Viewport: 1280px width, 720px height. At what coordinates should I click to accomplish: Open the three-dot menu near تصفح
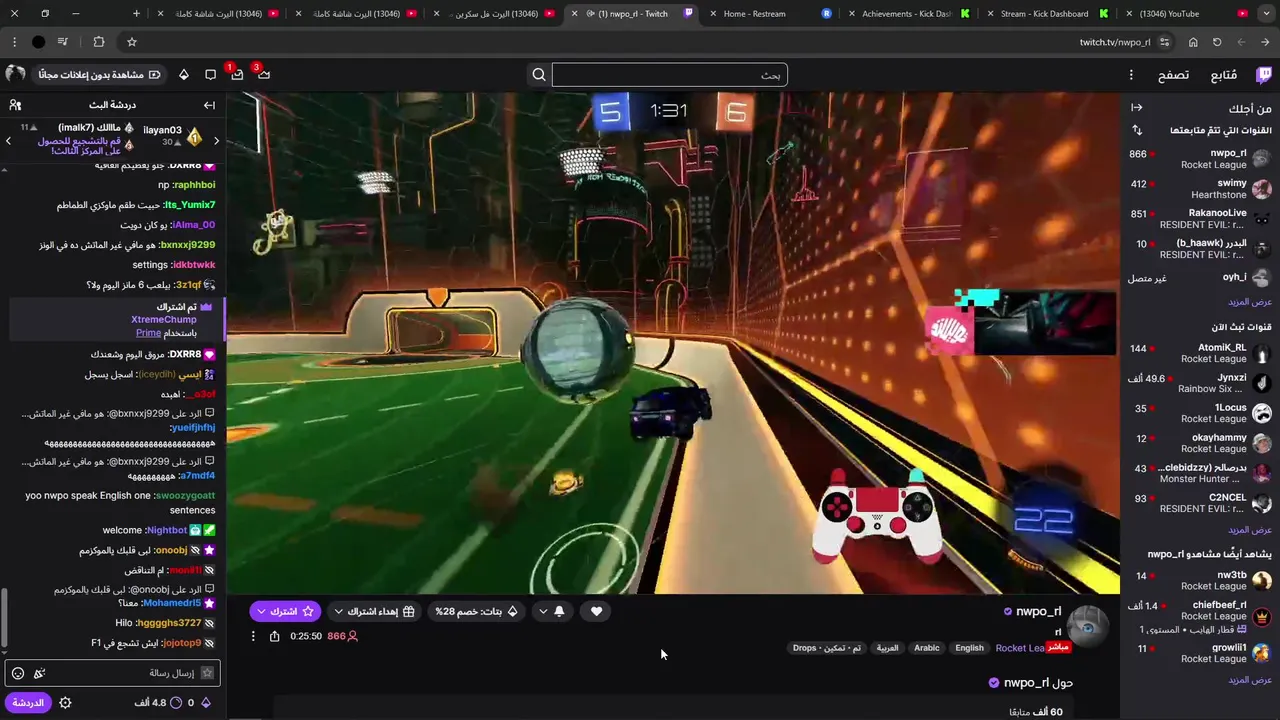pos(1131,75)
